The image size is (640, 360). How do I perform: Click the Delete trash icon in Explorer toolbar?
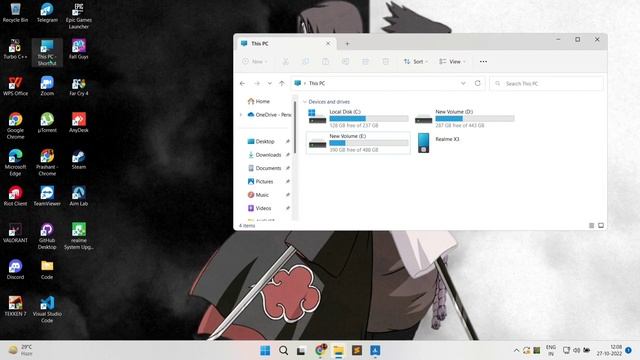385,62
